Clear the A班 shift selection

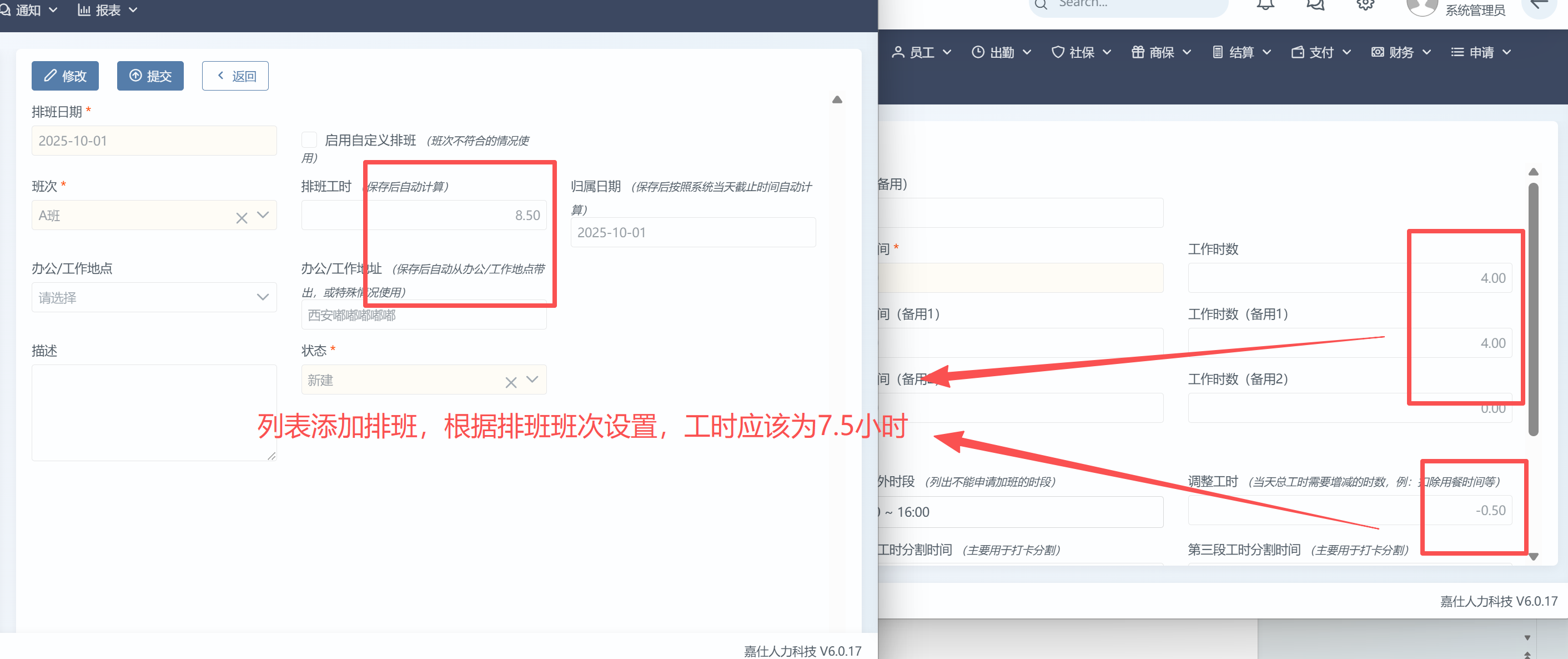242,217
